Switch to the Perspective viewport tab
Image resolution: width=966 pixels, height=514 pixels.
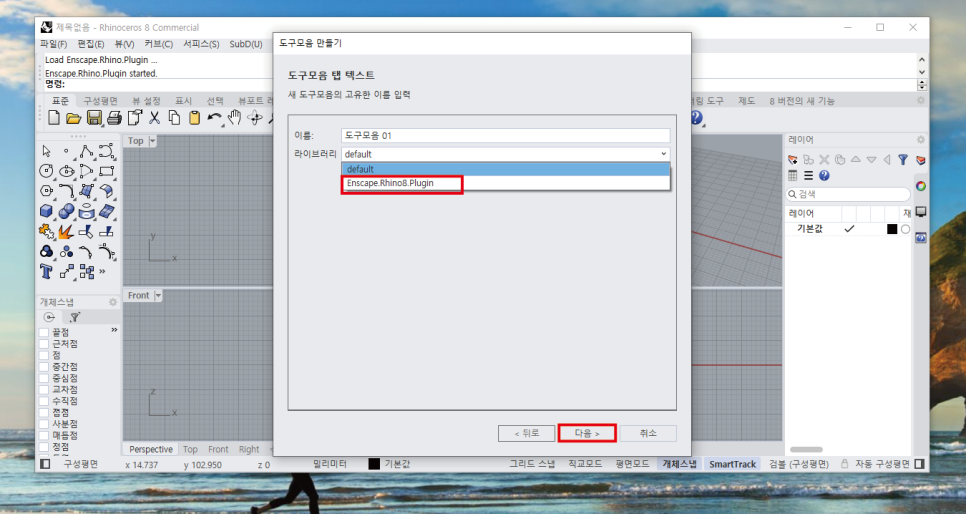click(151, 449)
